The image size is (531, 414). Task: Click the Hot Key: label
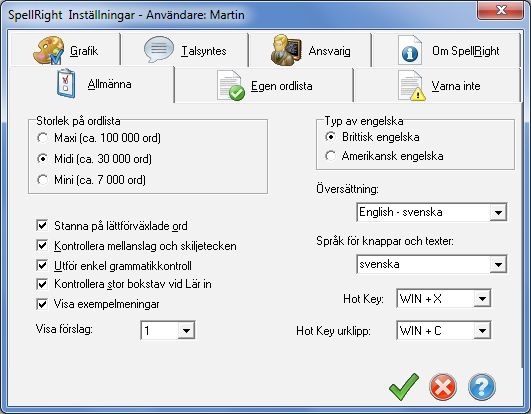point(363,299)
